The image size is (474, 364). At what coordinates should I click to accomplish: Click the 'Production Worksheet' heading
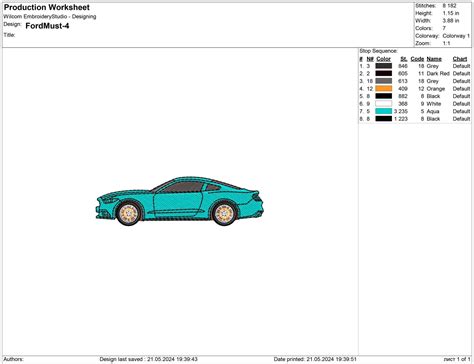(47, 7)
